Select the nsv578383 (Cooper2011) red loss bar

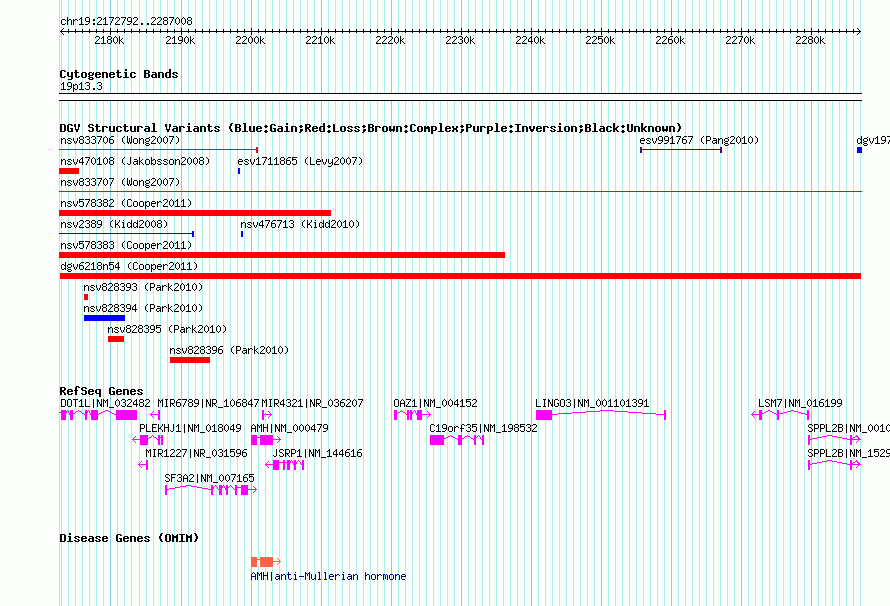[282, 255]
